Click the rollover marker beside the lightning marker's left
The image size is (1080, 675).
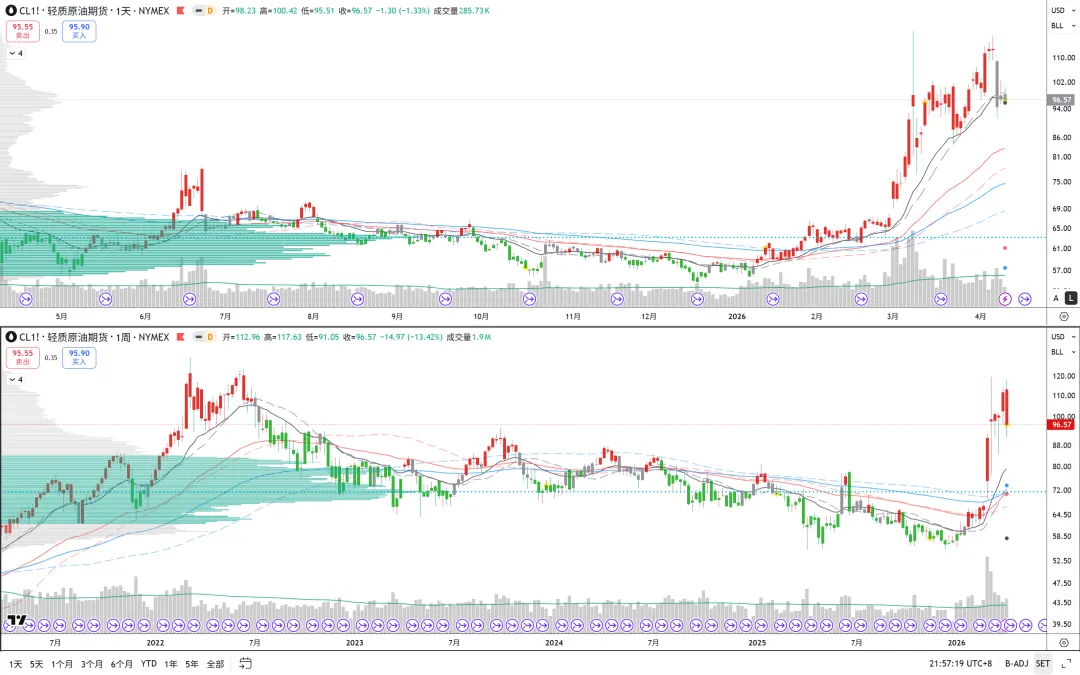tap(941, 299)
